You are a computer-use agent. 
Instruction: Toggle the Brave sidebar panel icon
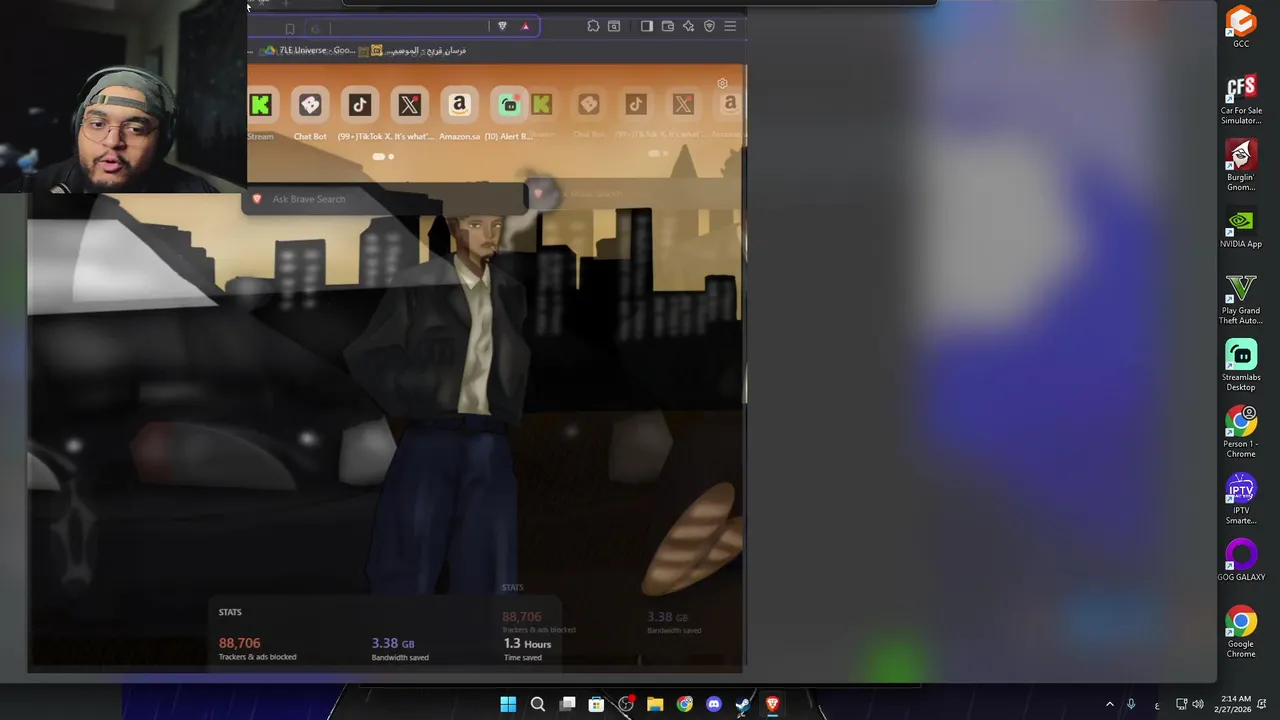click(647, 26)
